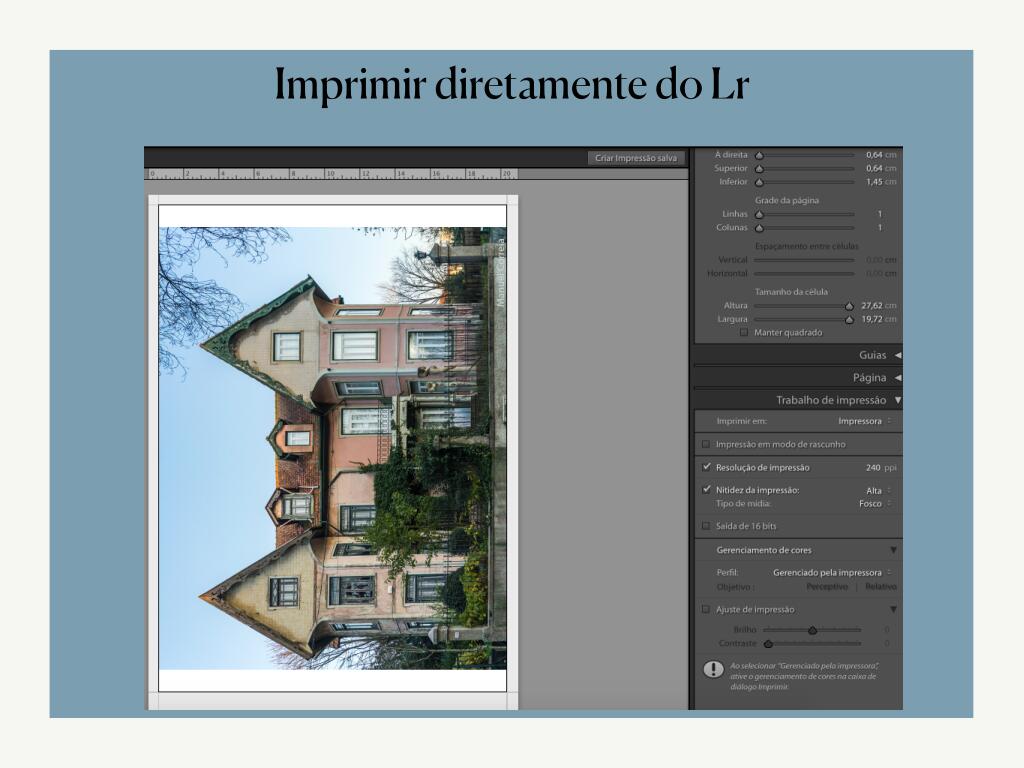The image size is (1024, 768).
Task: Select Relativo rendering intent
Action: pos(880,587)
